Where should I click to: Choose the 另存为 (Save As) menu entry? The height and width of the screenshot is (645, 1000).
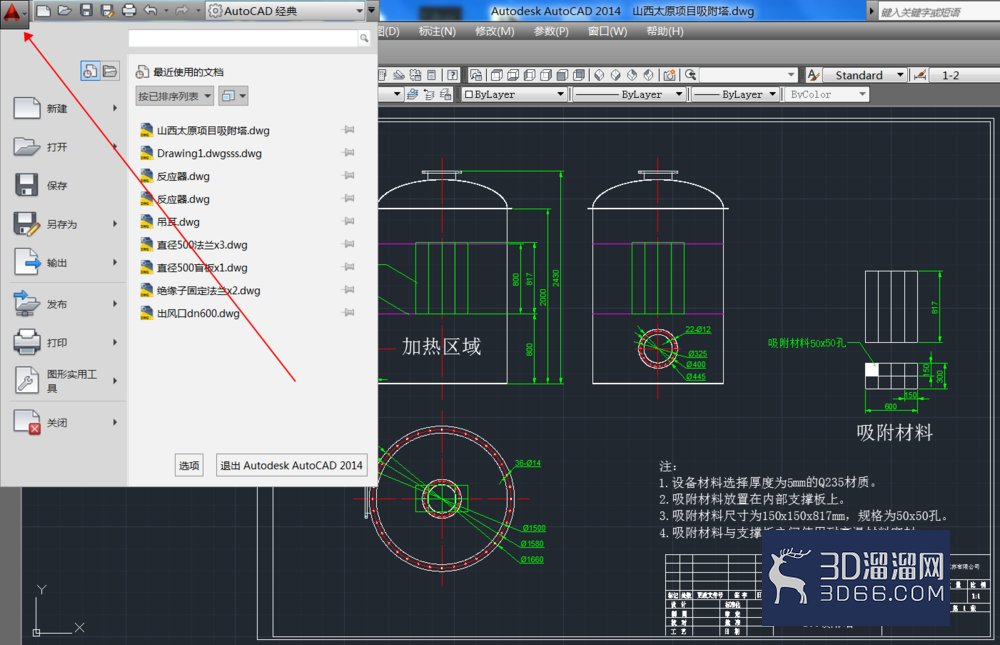click(64, 224)
